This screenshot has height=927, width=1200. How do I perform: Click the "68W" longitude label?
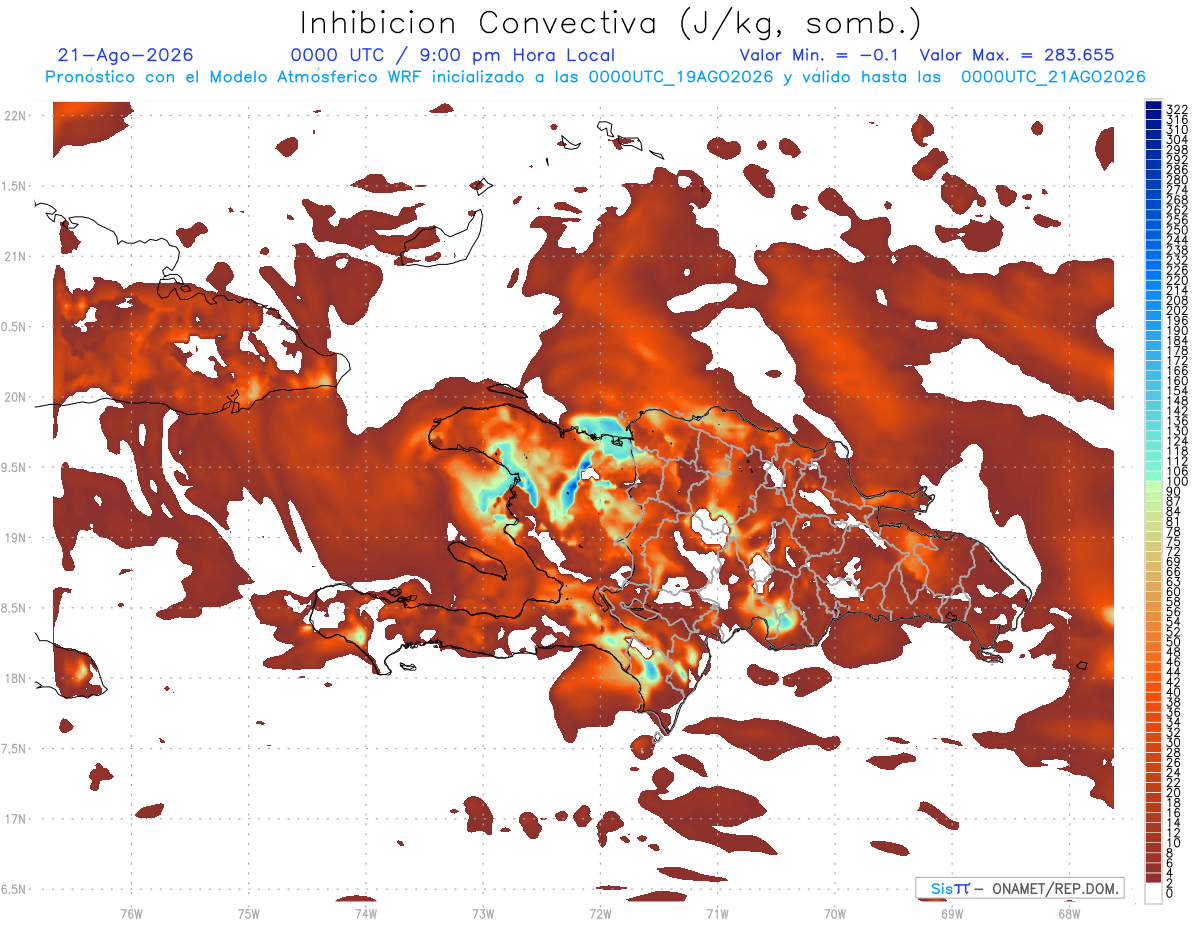click(1069, 914)
